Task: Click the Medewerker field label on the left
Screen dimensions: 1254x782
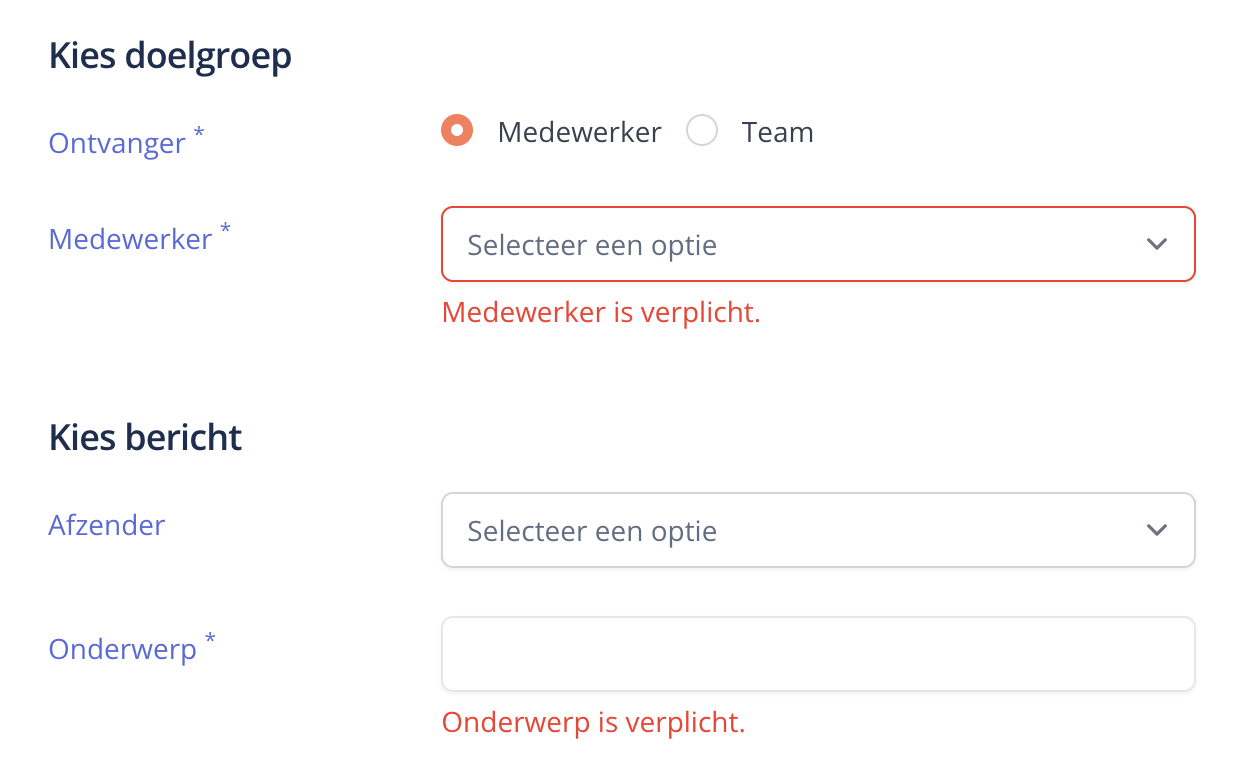Action: click(x=130, y=239)
